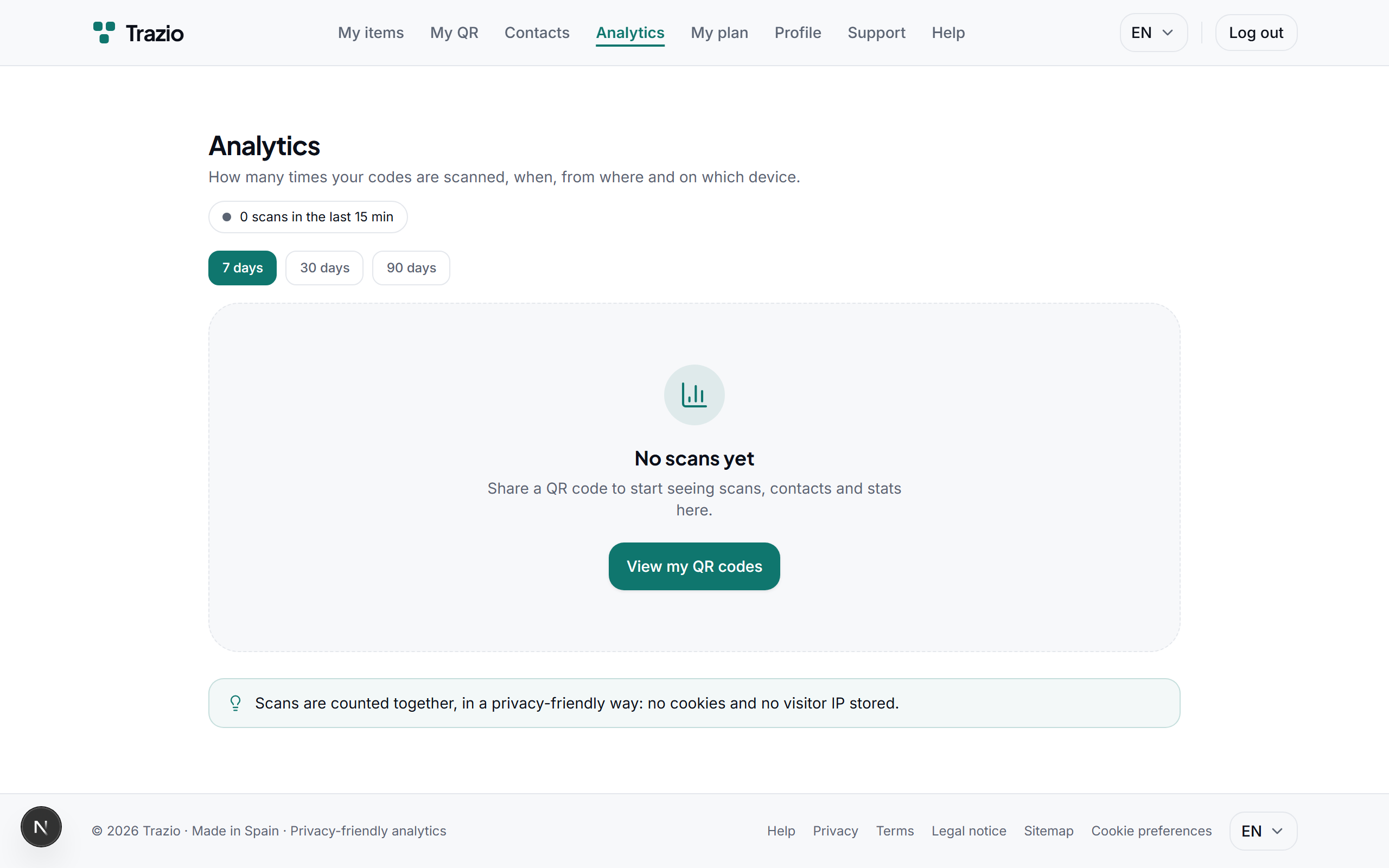Open Contacts in the top nav
The image size is (1389, 868).
(x=537, y=33)
